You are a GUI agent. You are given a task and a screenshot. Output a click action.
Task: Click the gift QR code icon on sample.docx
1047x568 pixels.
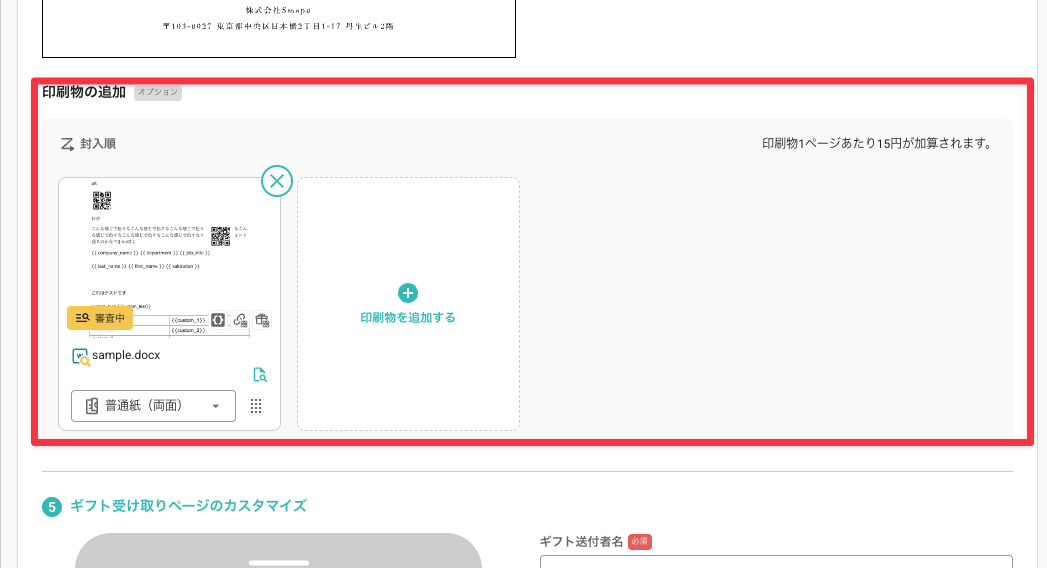coord(262,320)
